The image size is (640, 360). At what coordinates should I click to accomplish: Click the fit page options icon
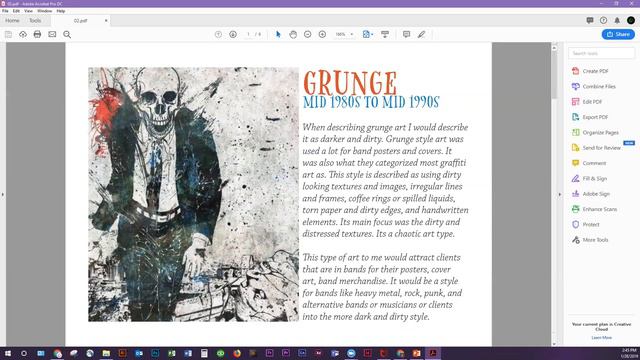coord(366,34)
